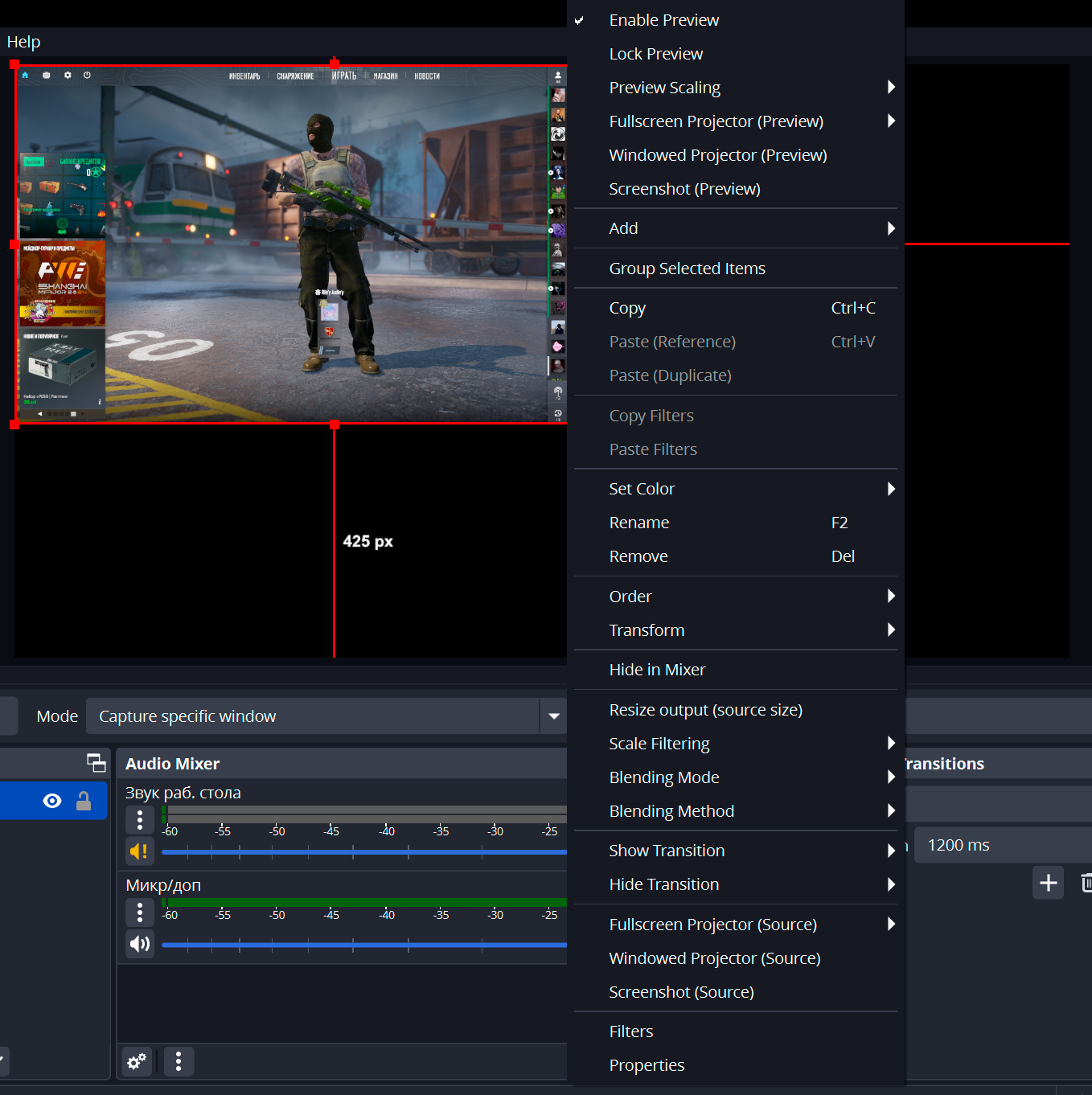Screen dimensions: 1092x1095
Task: Click Resize output (source size)
Action: tap(705, 710)
